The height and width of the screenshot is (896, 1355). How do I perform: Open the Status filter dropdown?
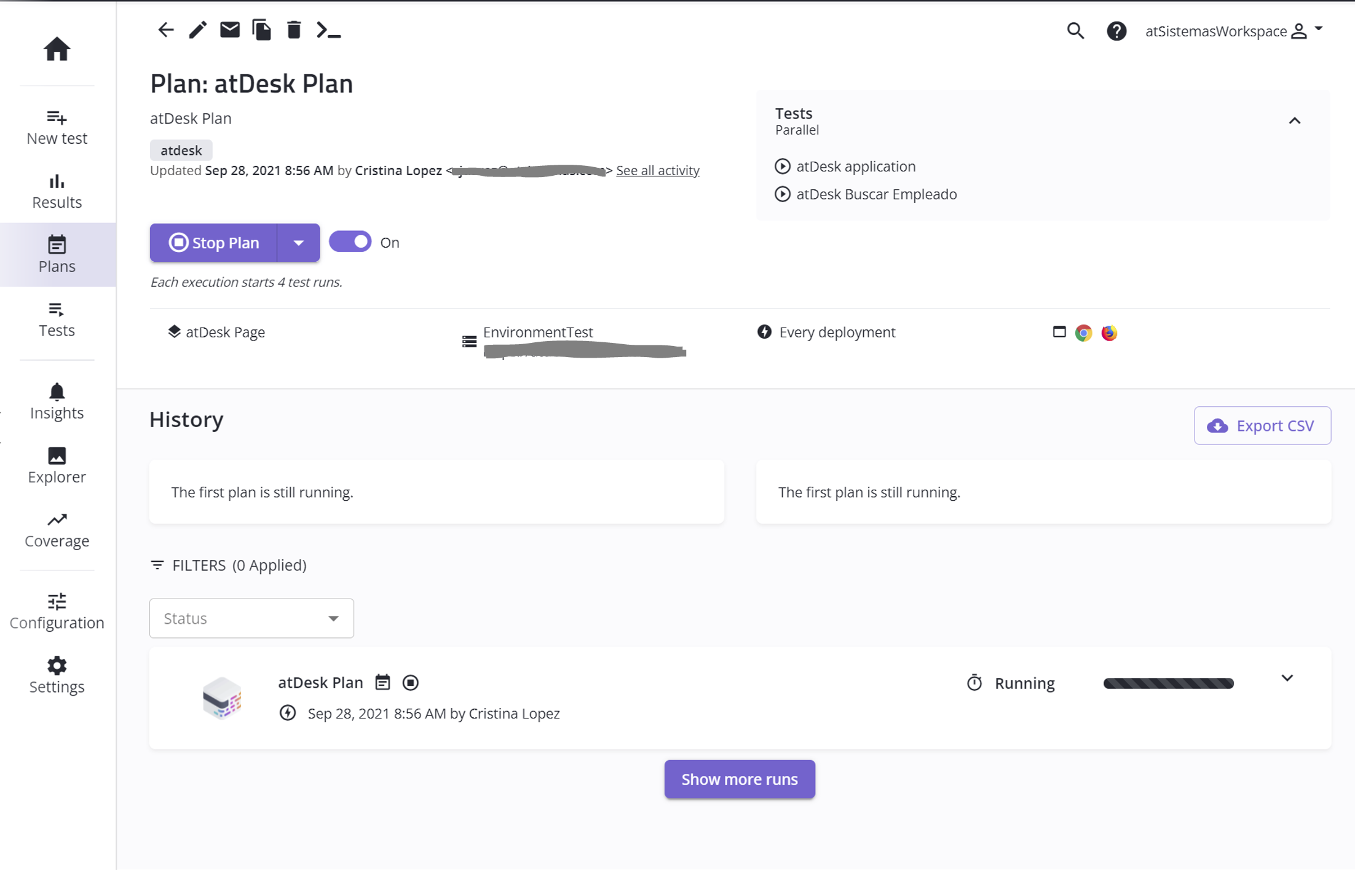(x=251, y=618)
